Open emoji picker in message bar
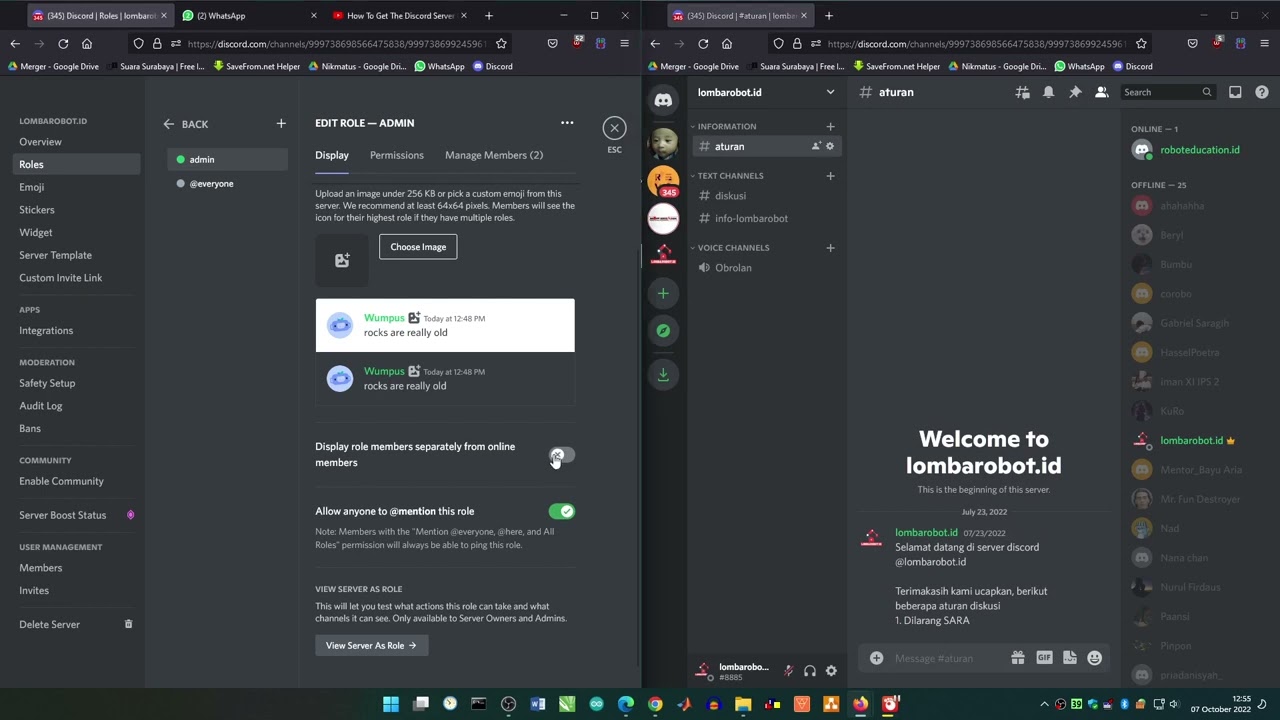This screenshot has height=720, width=1280. pos(1095,658)
